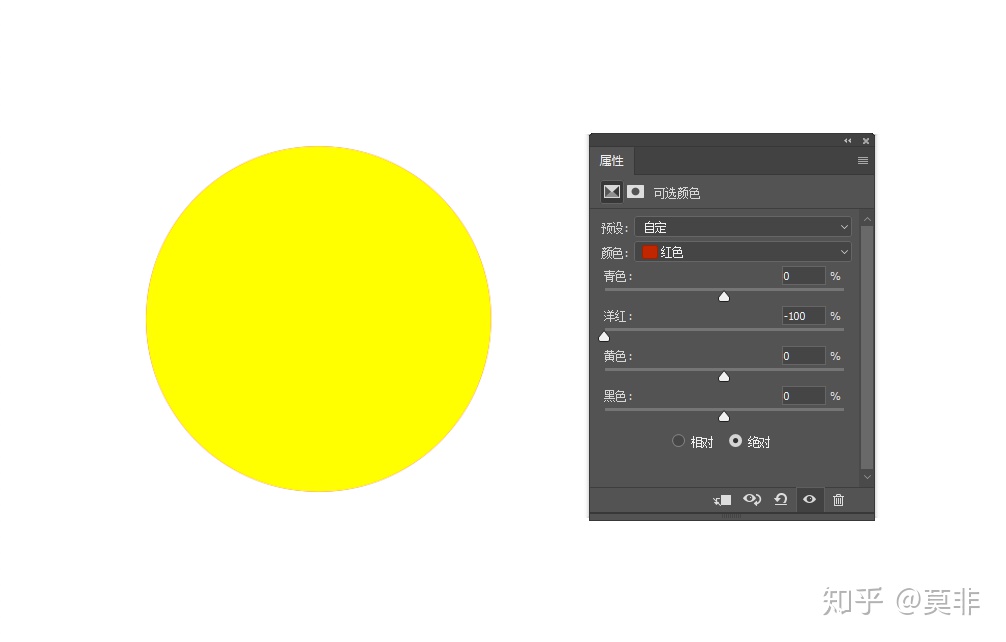Select the 相对 radio button

coord(678,441)
